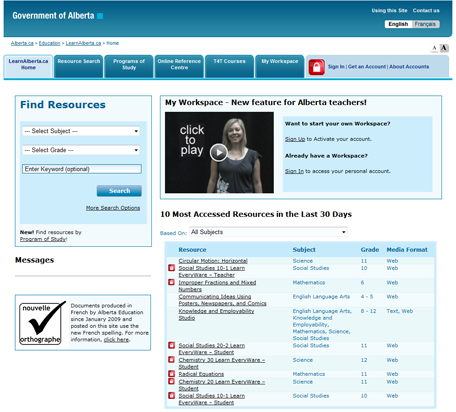This screenshot has height=412, width=456.
Task: Click the Grade column header
Action: (x=370, y=250)
